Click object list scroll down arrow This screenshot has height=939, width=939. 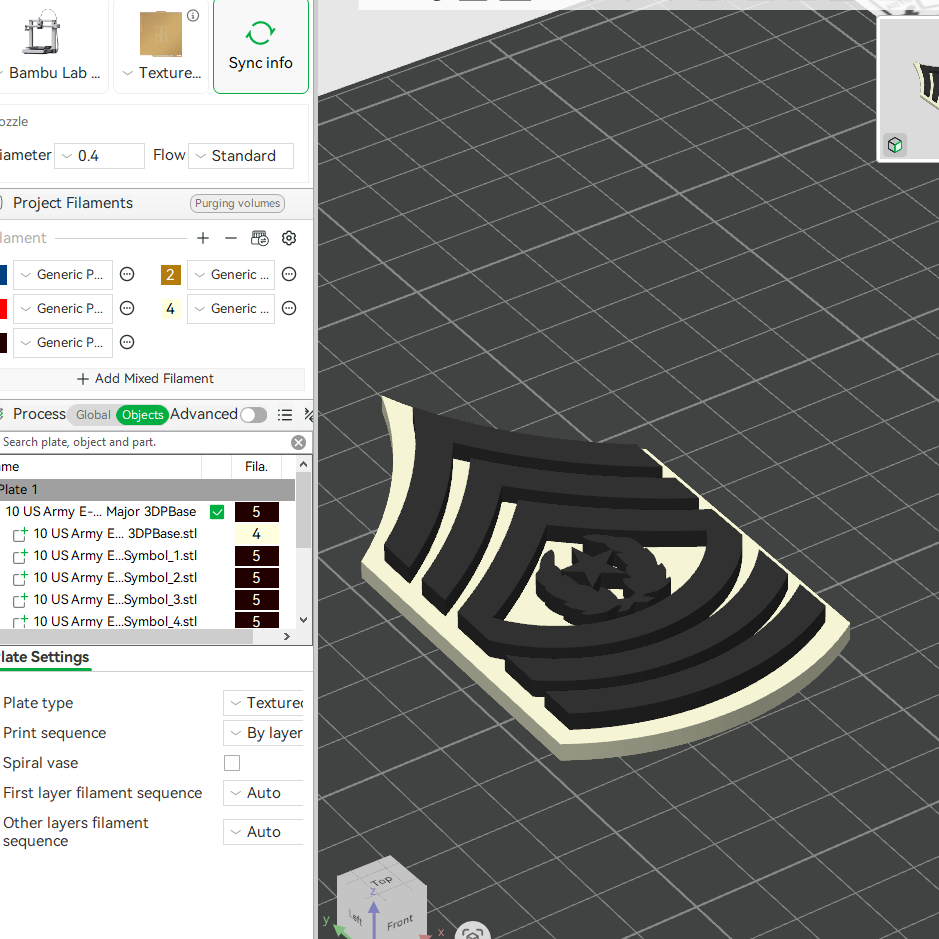click(x=304, y=620)
